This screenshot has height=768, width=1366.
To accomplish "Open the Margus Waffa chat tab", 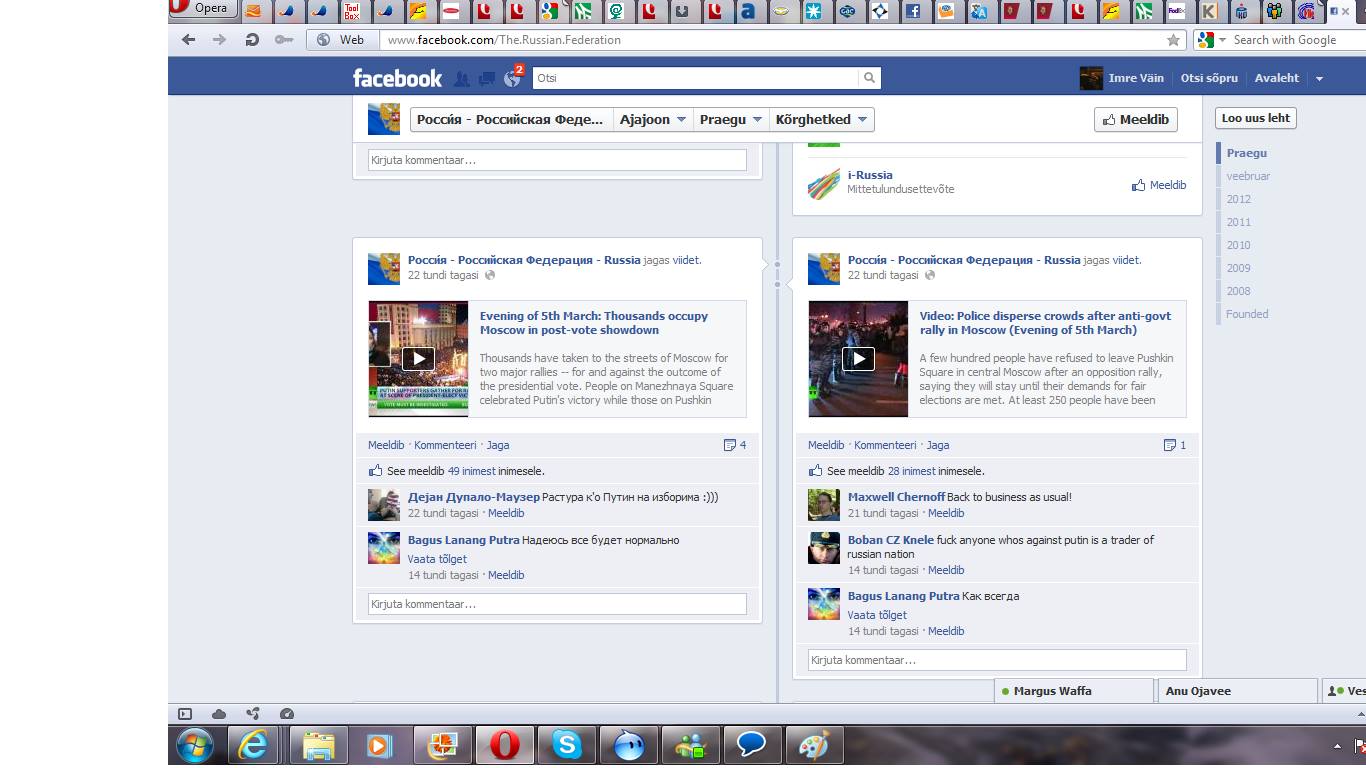I will click(1074, 691).
